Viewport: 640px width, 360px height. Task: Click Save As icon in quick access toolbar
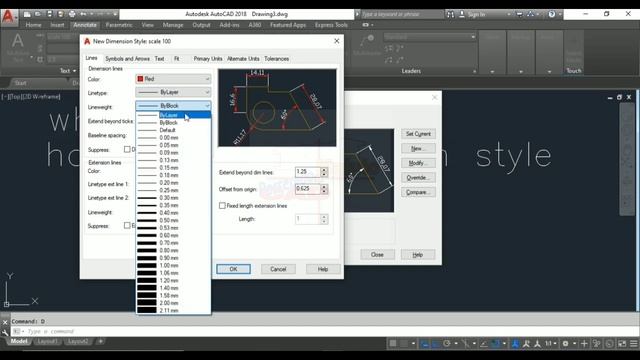[x=60, y=14]
